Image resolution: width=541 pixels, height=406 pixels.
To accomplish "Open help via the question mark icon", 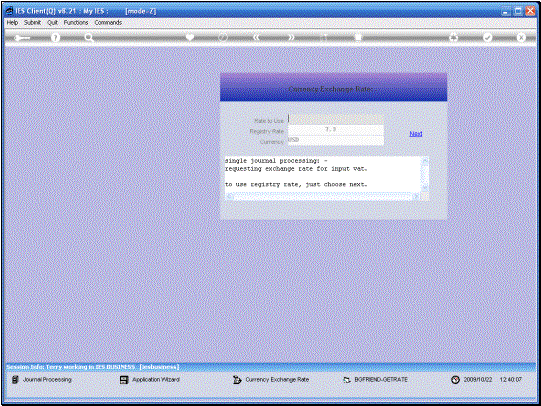I will pos(55,38).
